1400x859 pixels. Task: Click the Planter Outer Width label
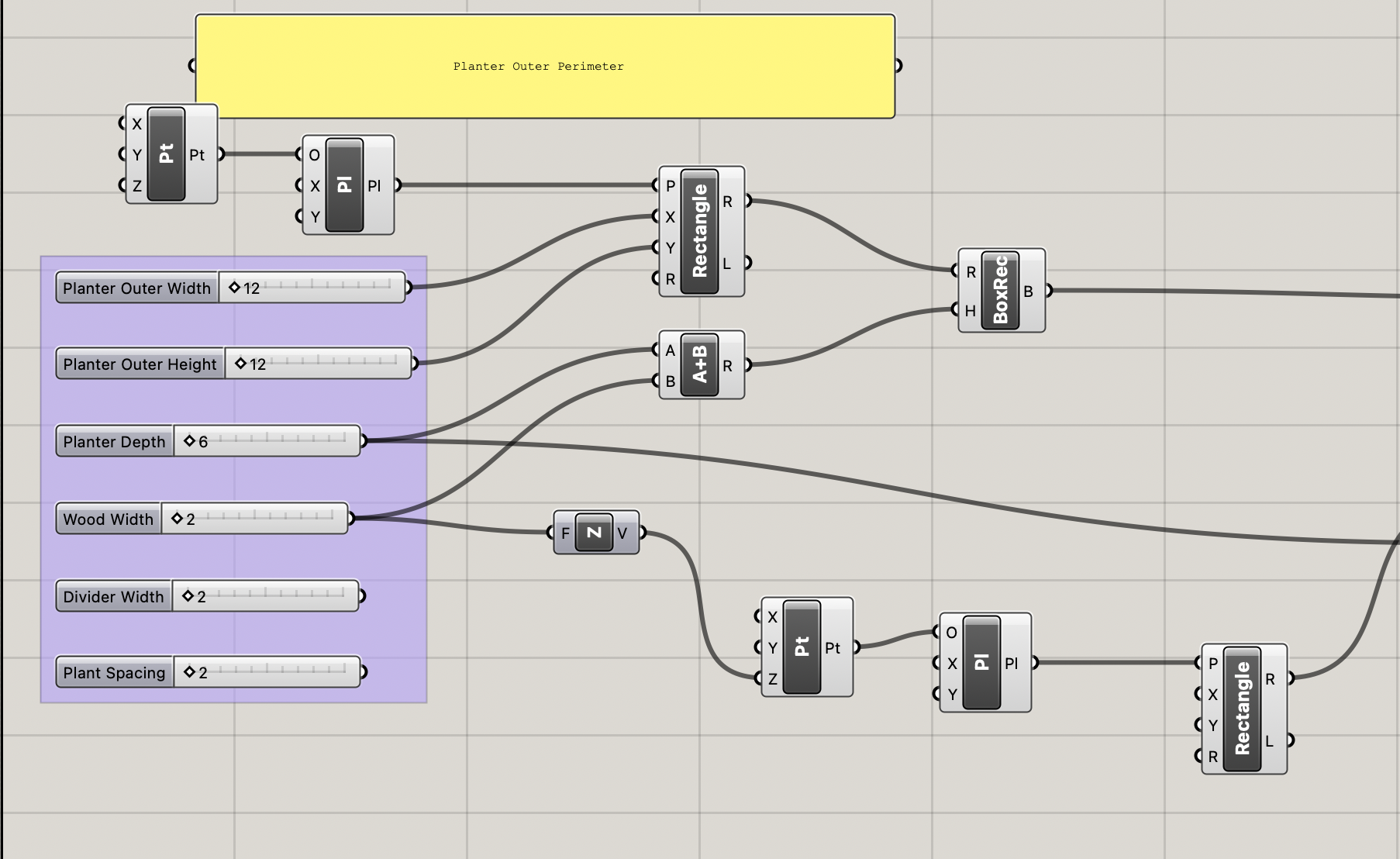click(x=137, y=288)
